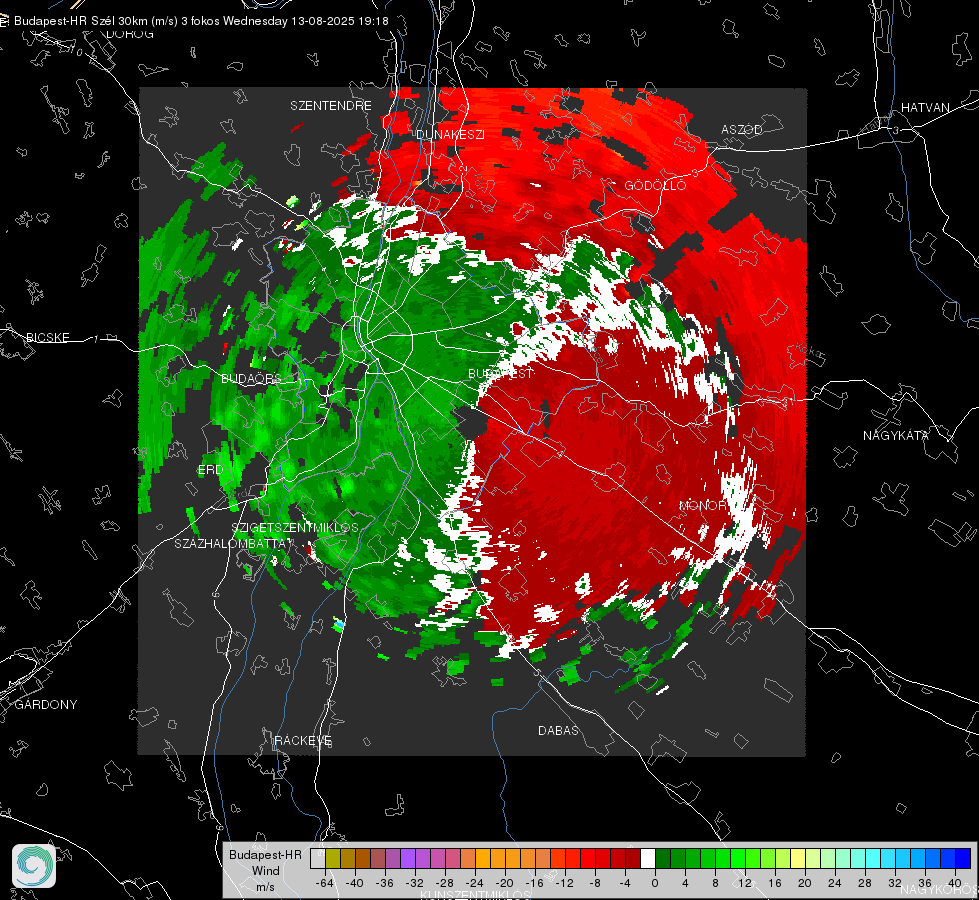Click the 0 tick label on the legend
This screenshot has width=979, height=900.
click(x=655, y=883)
